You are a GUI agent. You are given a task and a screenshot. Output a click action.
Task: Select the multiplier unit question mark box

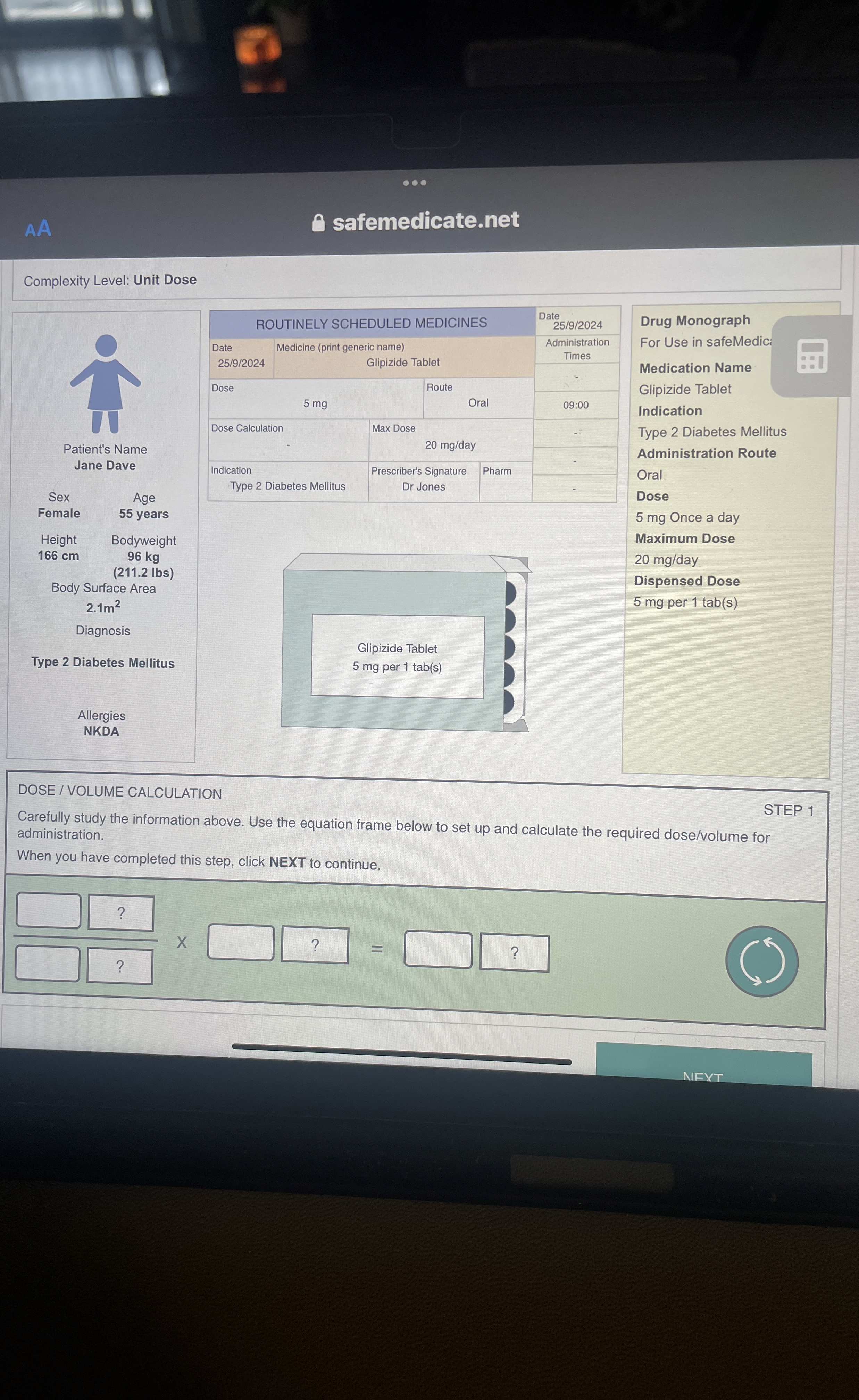point(315,945)
